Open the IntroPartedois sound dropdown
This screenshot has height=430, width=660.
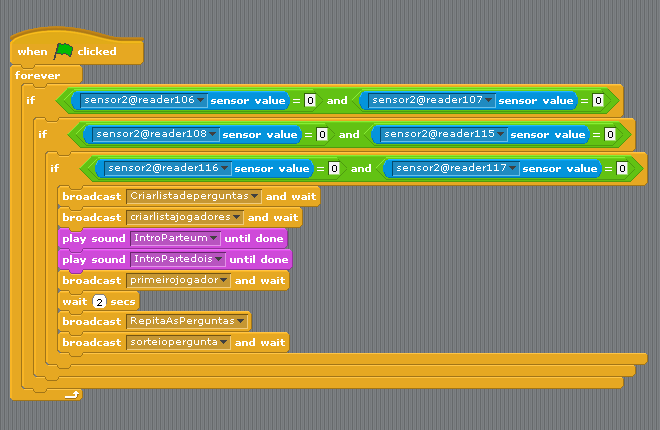click(220, 259)
